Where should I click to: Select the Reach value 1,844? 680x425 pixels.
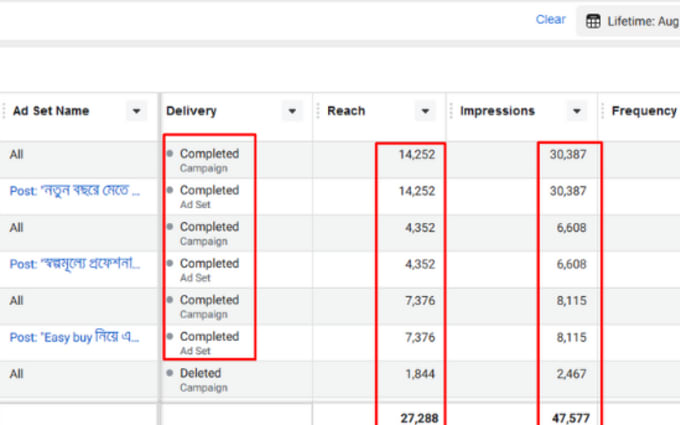[420, 374]
